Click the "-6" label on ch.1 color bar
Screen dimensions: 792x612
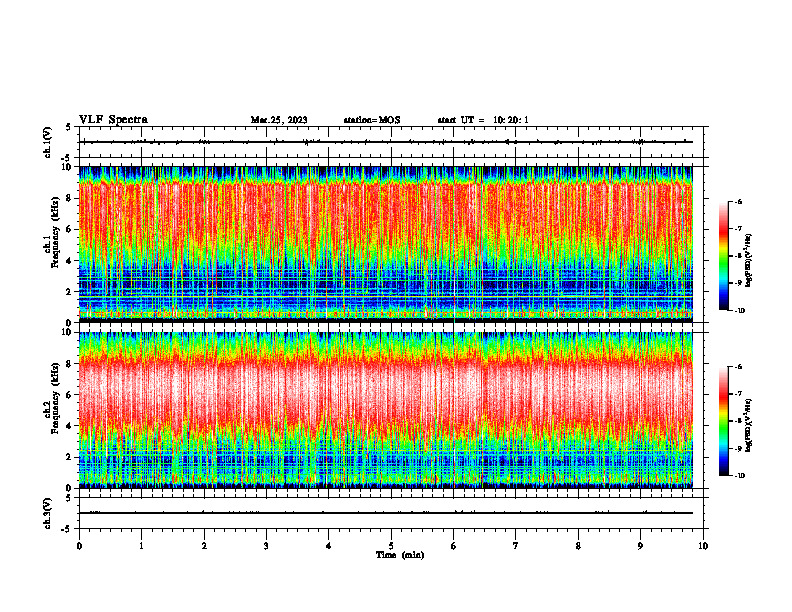pos(738,201)
